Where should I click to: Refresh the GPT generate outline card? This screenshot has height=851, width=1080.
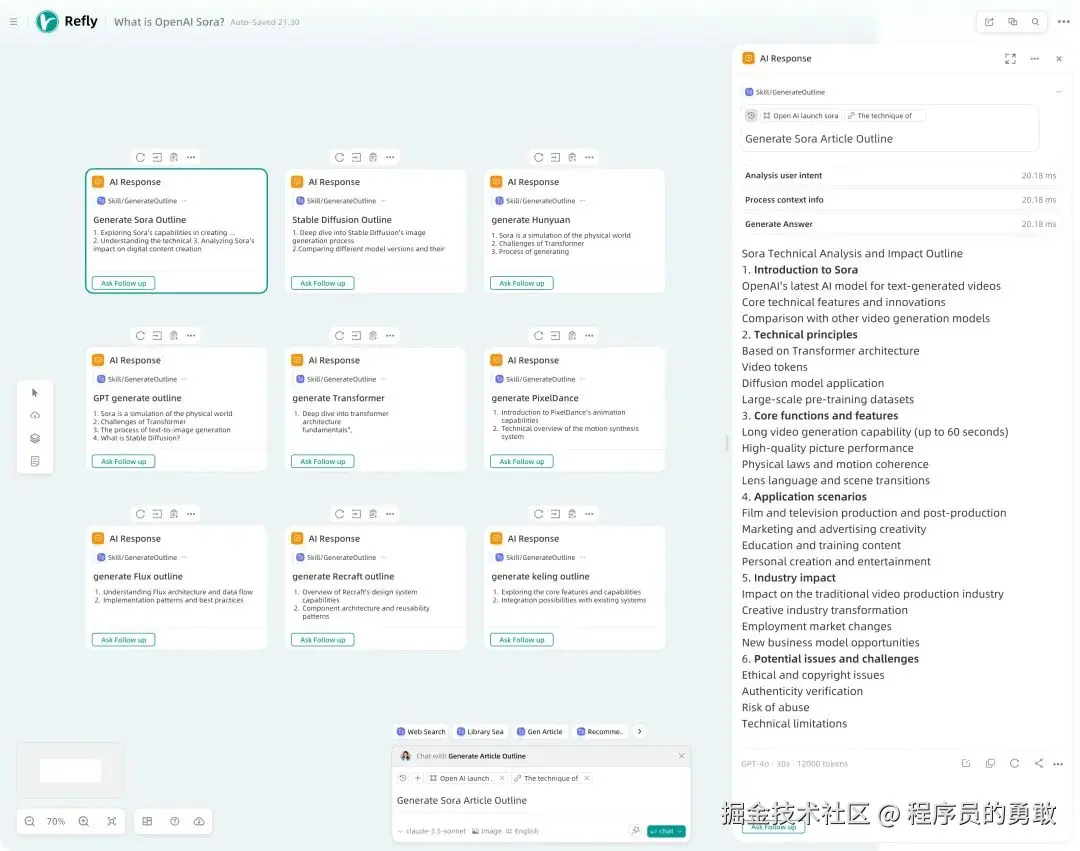(x=140, y=335)
